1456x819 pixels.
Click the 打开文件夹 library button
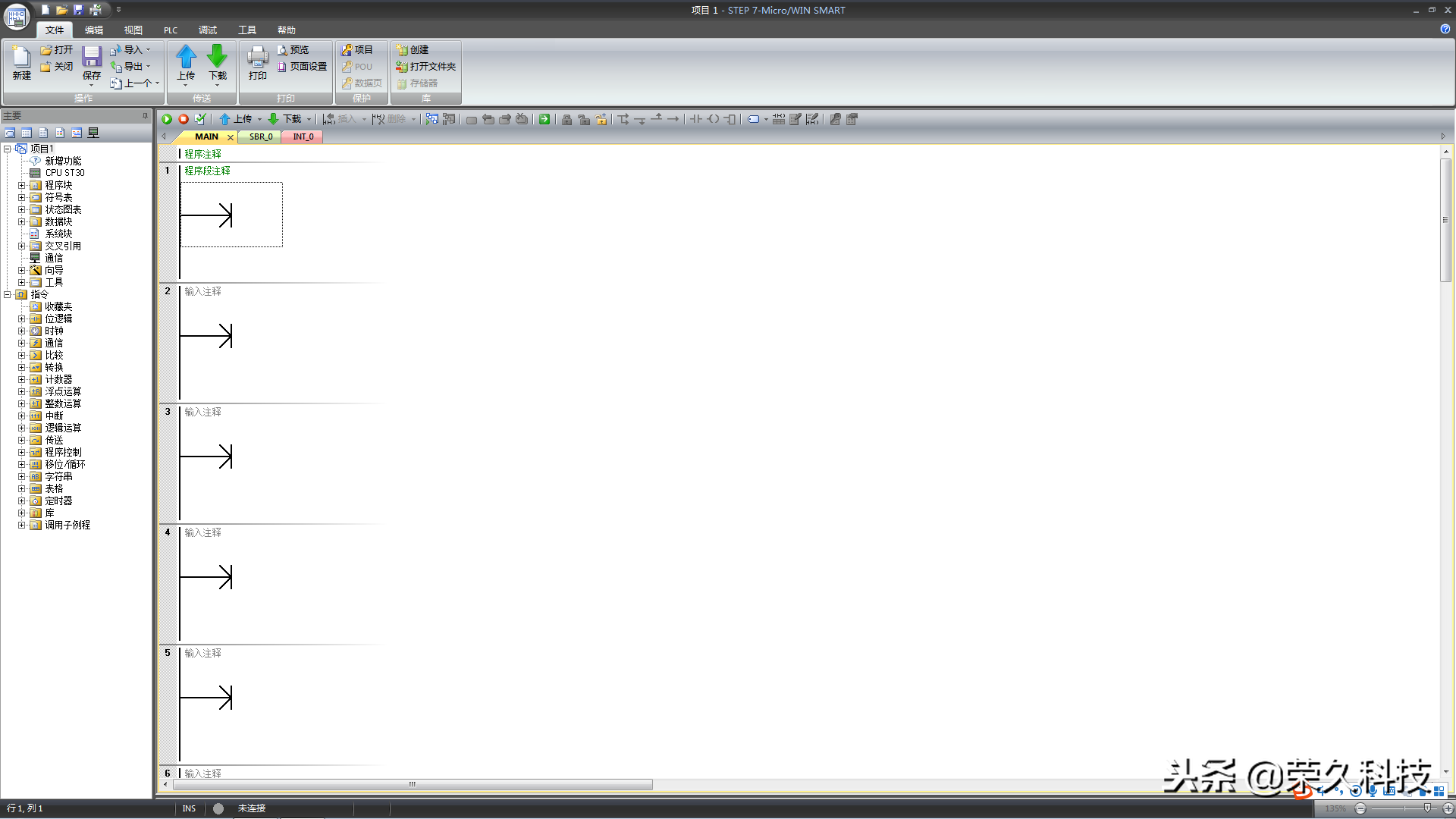click(x=426, y=67)
